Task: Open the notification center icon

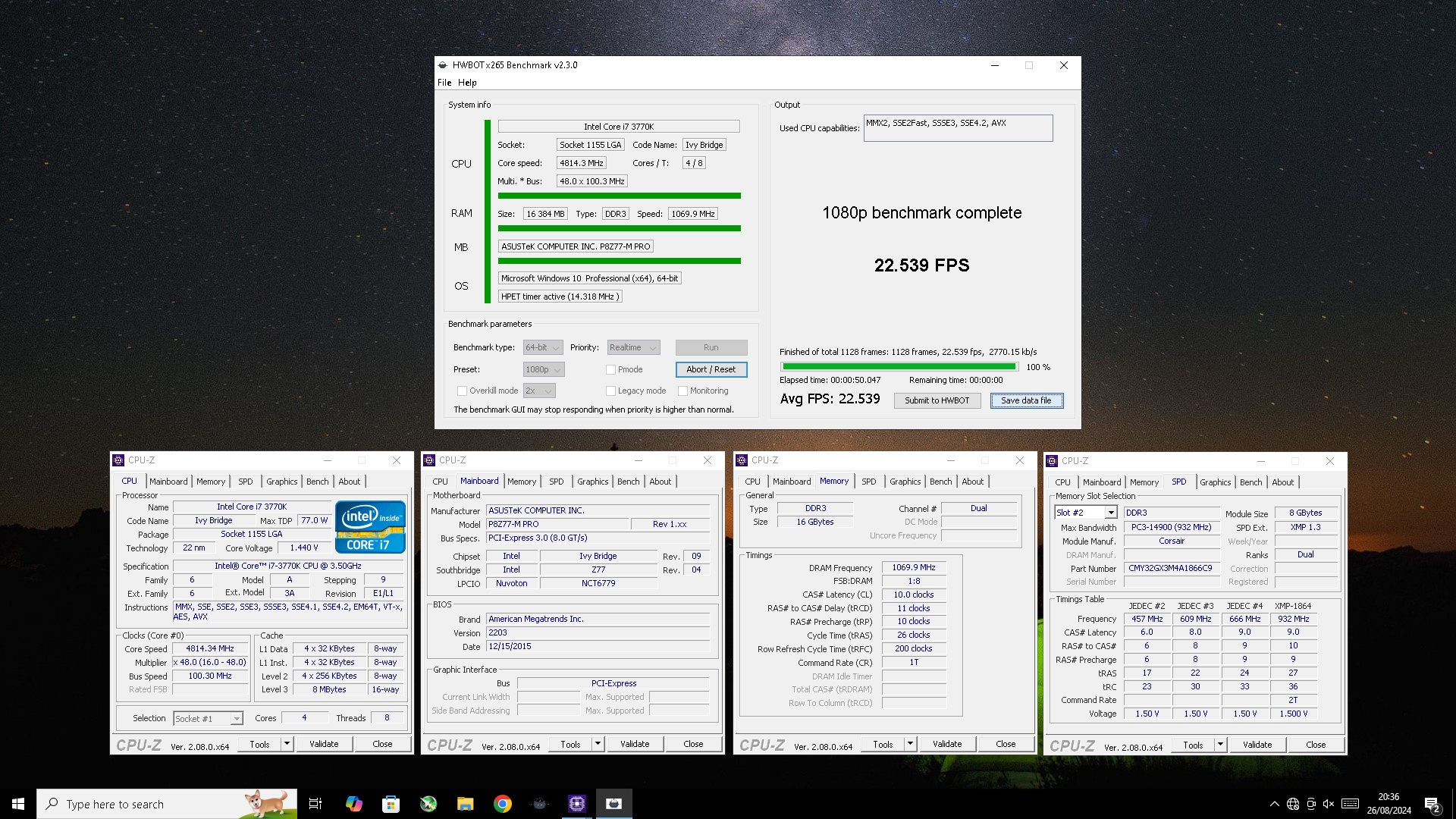Action: 1432,805
